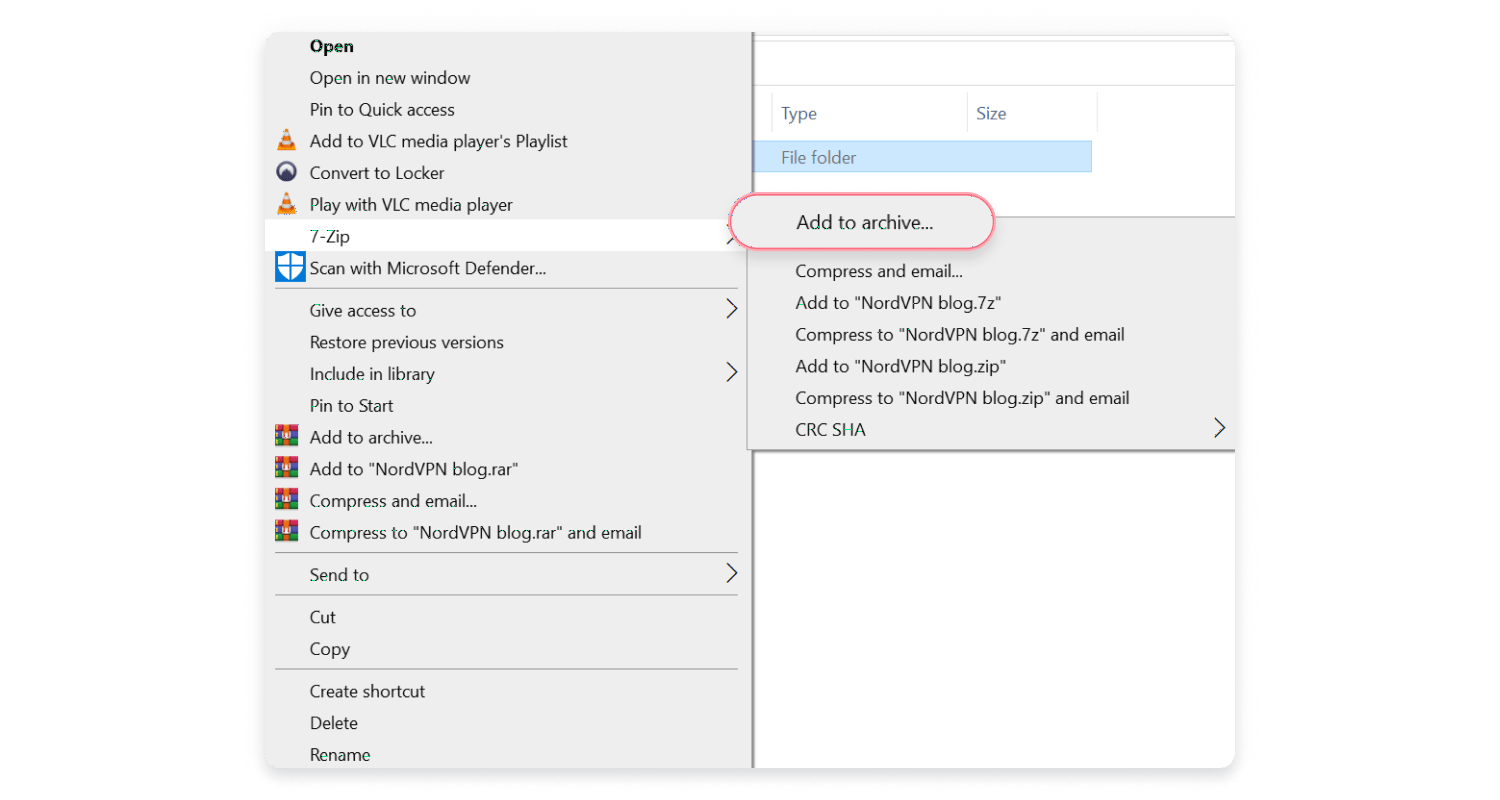Select Compress to "NordVPN blog.7z" and email
This screenshot has width=1500, height=800.
coord(960,334)
